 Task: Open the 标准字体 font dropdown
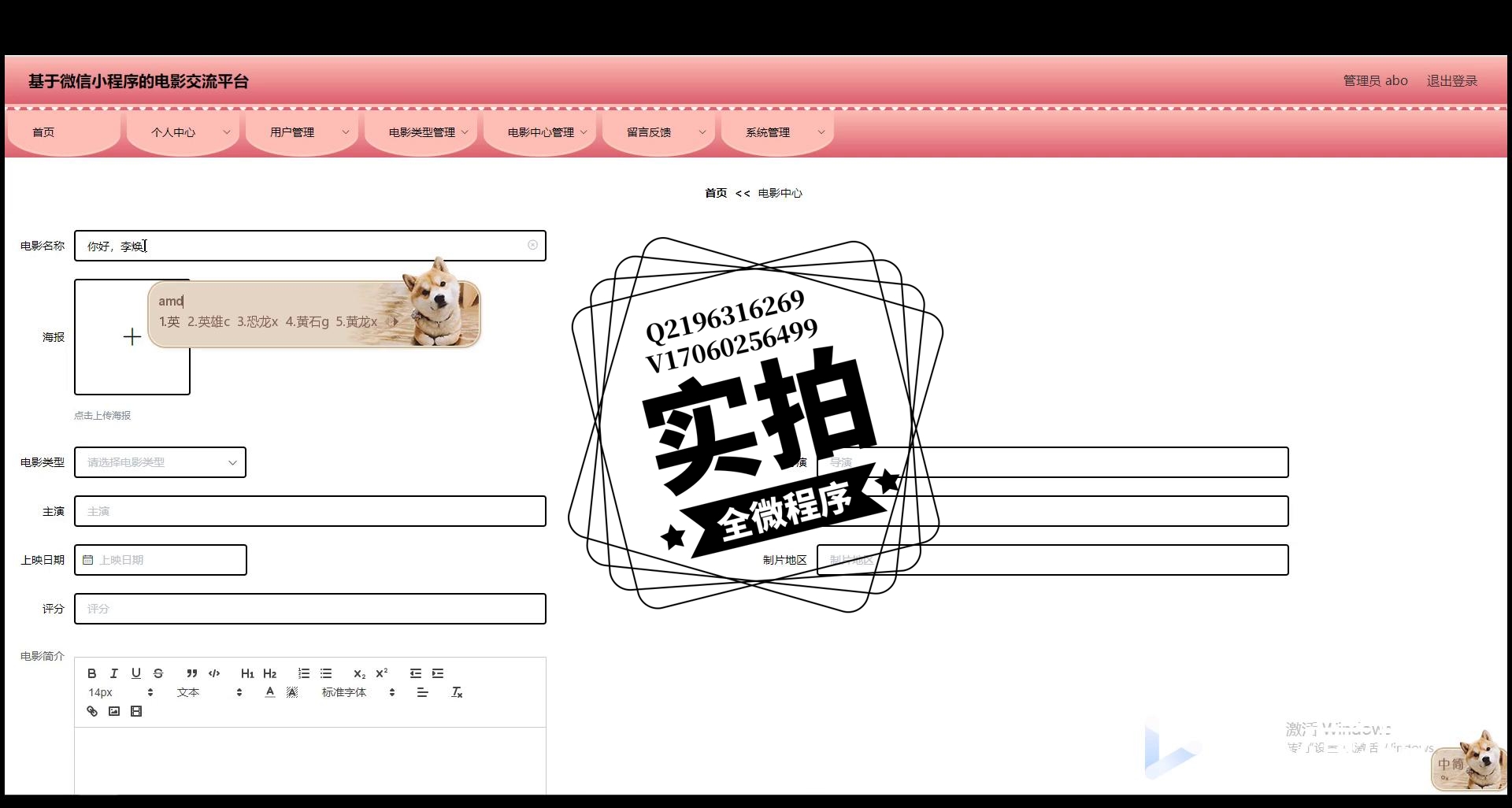pyautogui.click(x=358, y=692)
